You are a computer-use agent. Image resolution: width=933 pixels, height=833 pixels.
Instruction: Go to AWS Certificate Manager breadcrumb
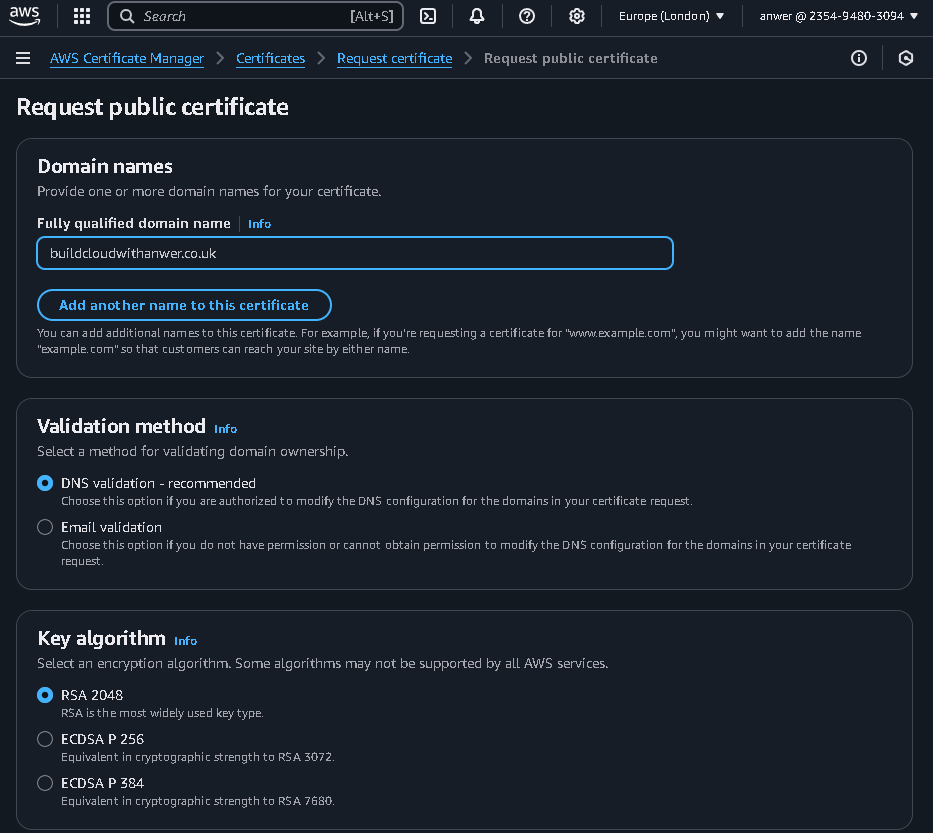[x=127, y=58]
